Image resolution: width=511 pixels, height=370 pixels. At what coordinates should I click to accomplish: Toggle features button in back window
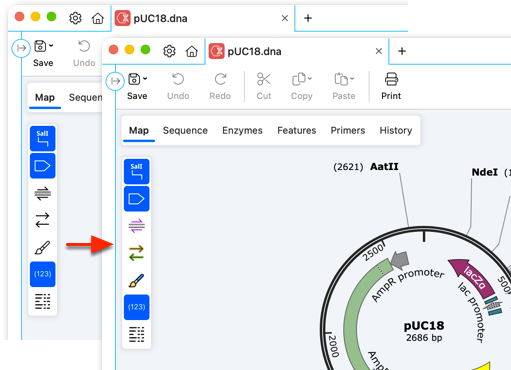point(43,166)
